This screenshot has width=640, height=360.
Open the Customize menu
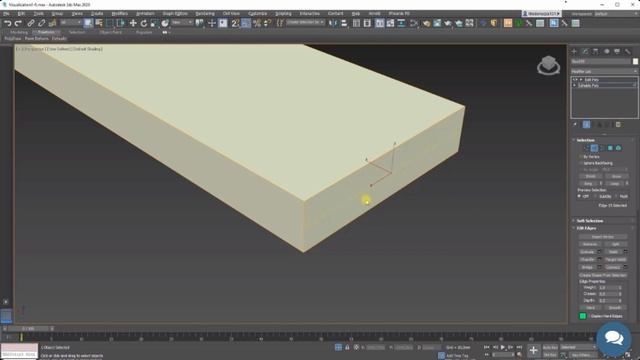pos(258,14)
